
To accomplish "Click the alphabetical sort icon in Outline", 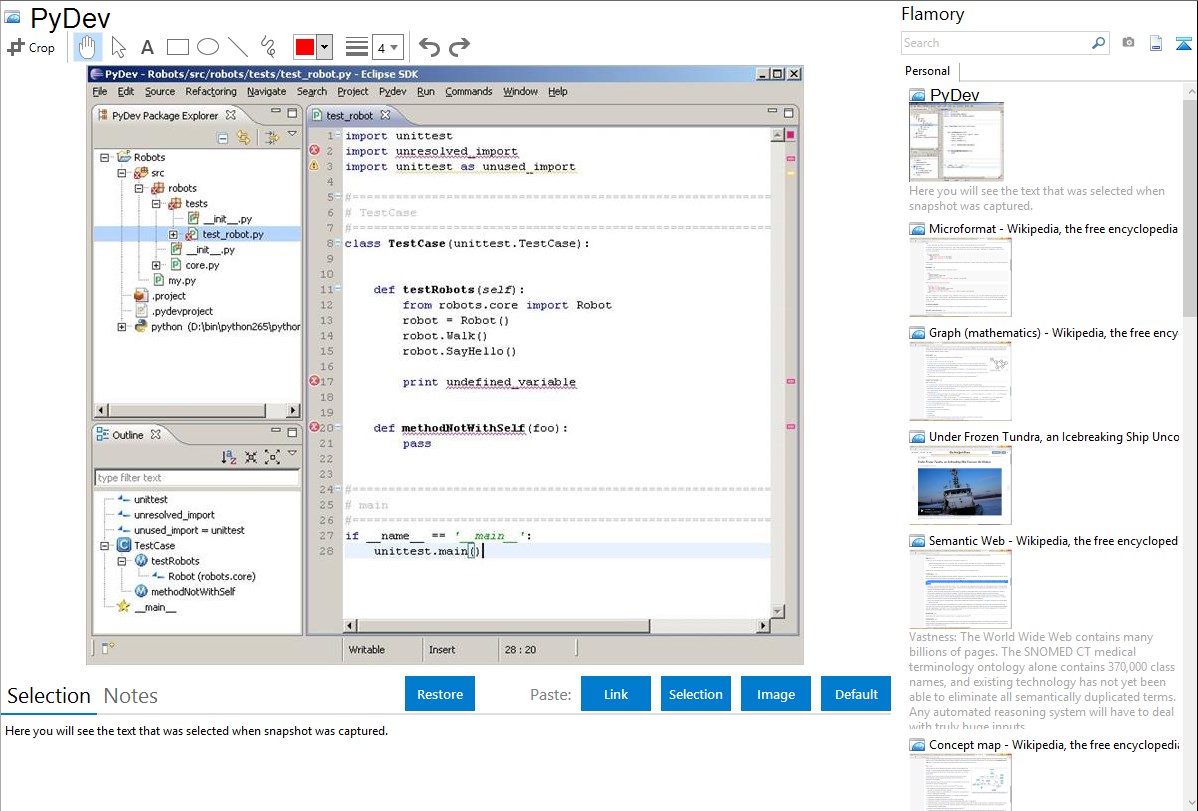I will (228, 457).
